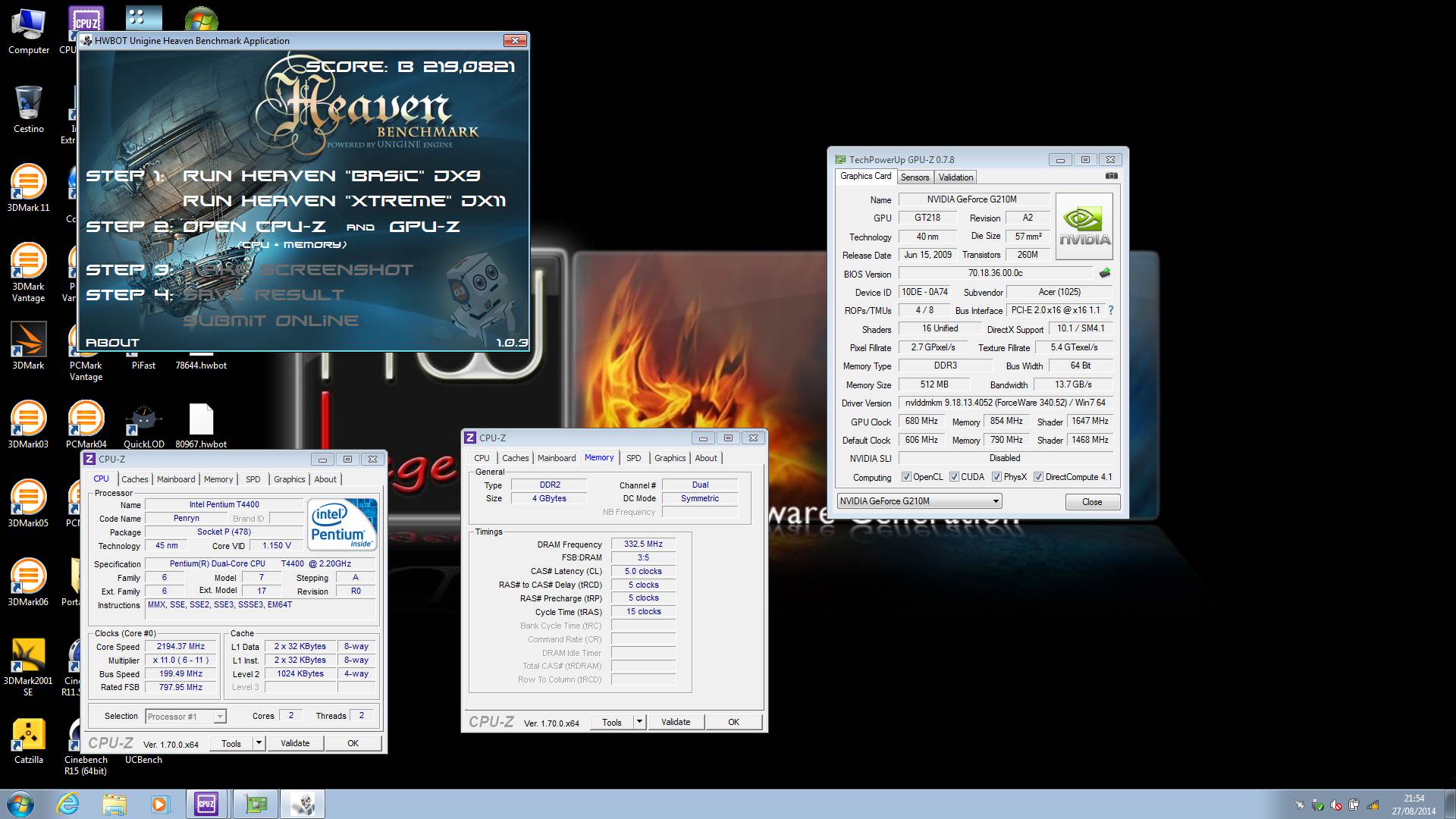
Task: Open the 3DMark desktop shortcut
Action: 29,346
